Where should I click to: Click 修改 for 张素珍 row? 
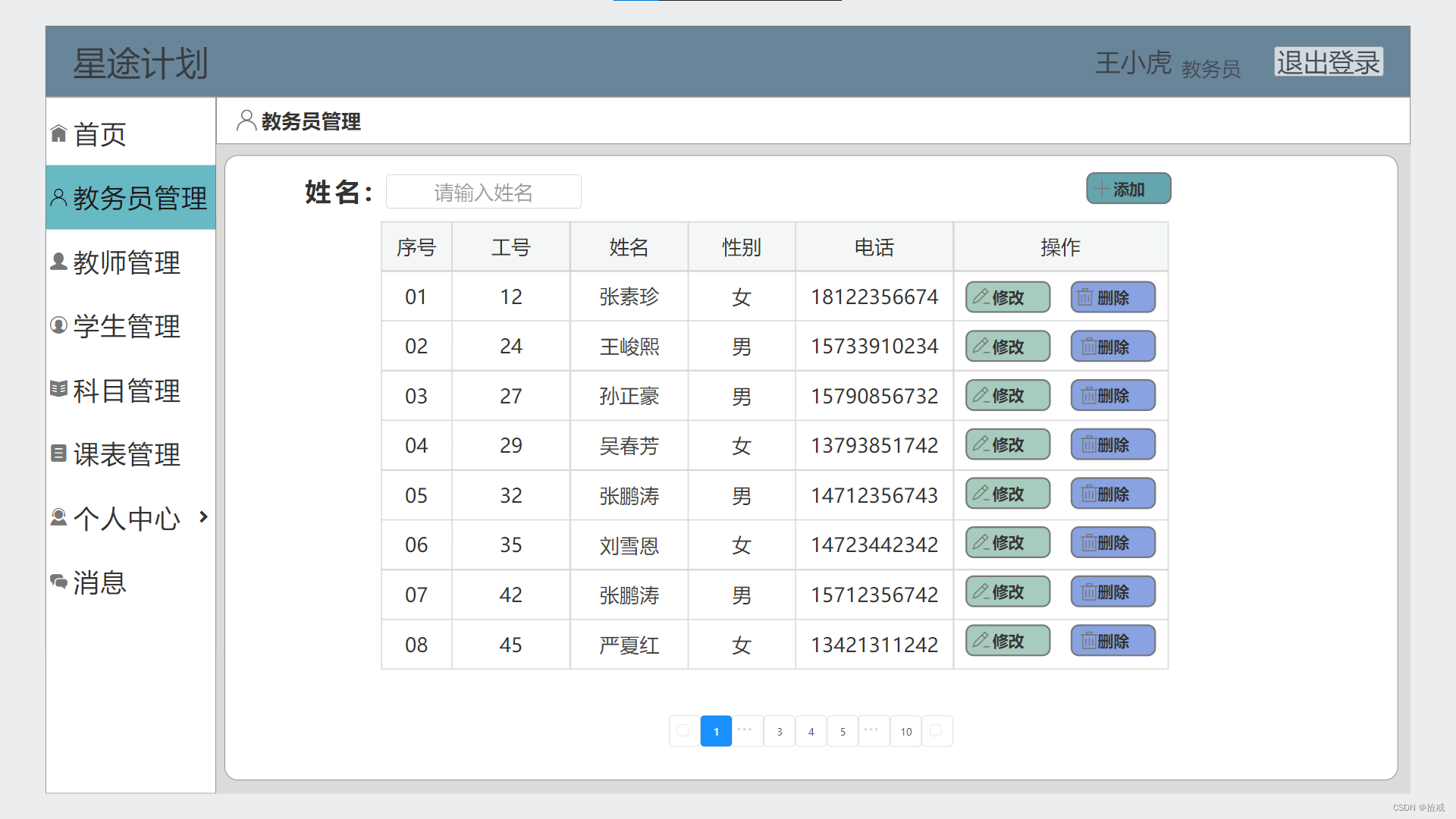click(1007, 297)
